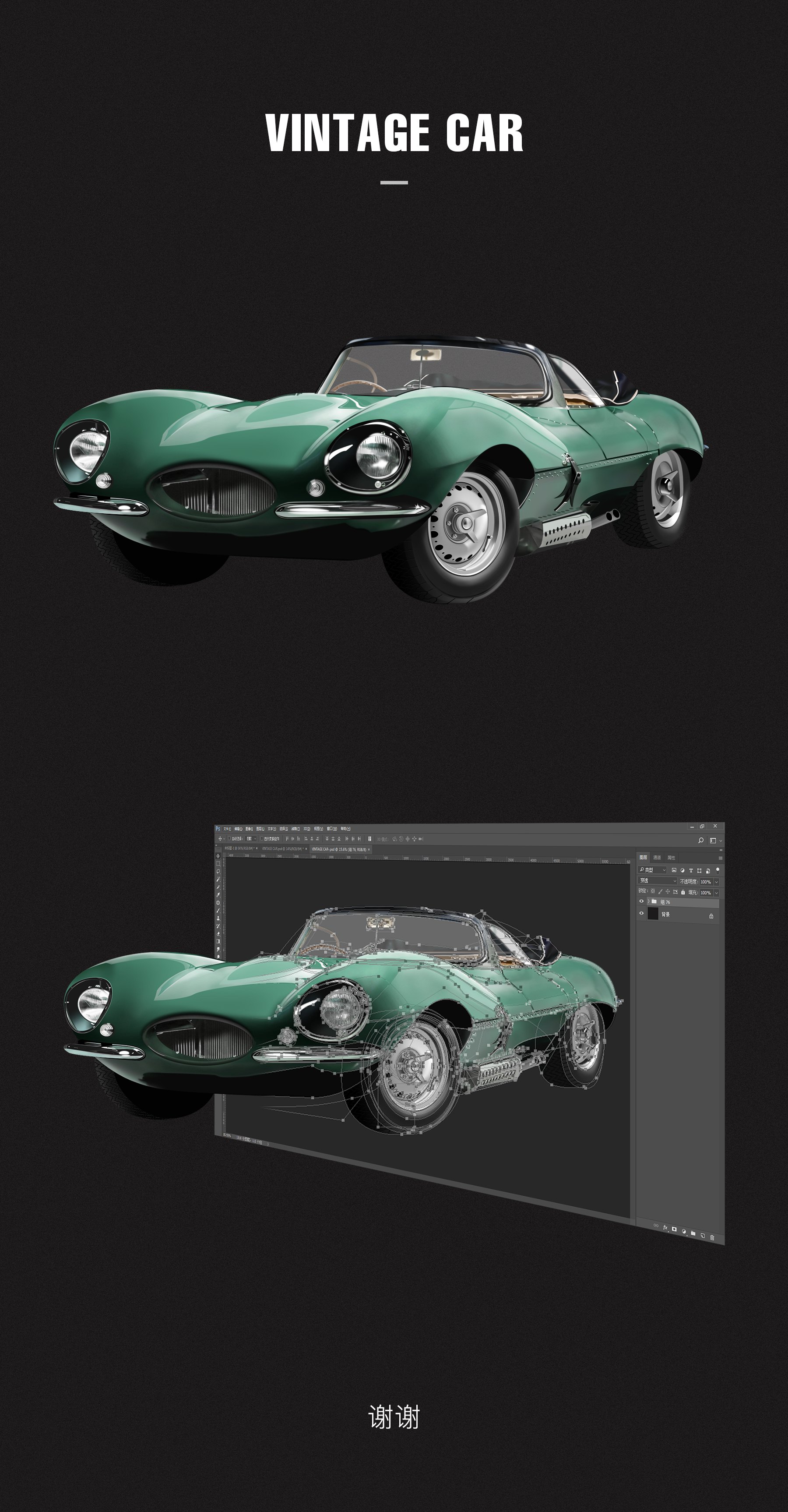The height and width of the screenshot is (1512, 788).
Task: Select the Rectangular Marquee tool
Action: (218, 864)
